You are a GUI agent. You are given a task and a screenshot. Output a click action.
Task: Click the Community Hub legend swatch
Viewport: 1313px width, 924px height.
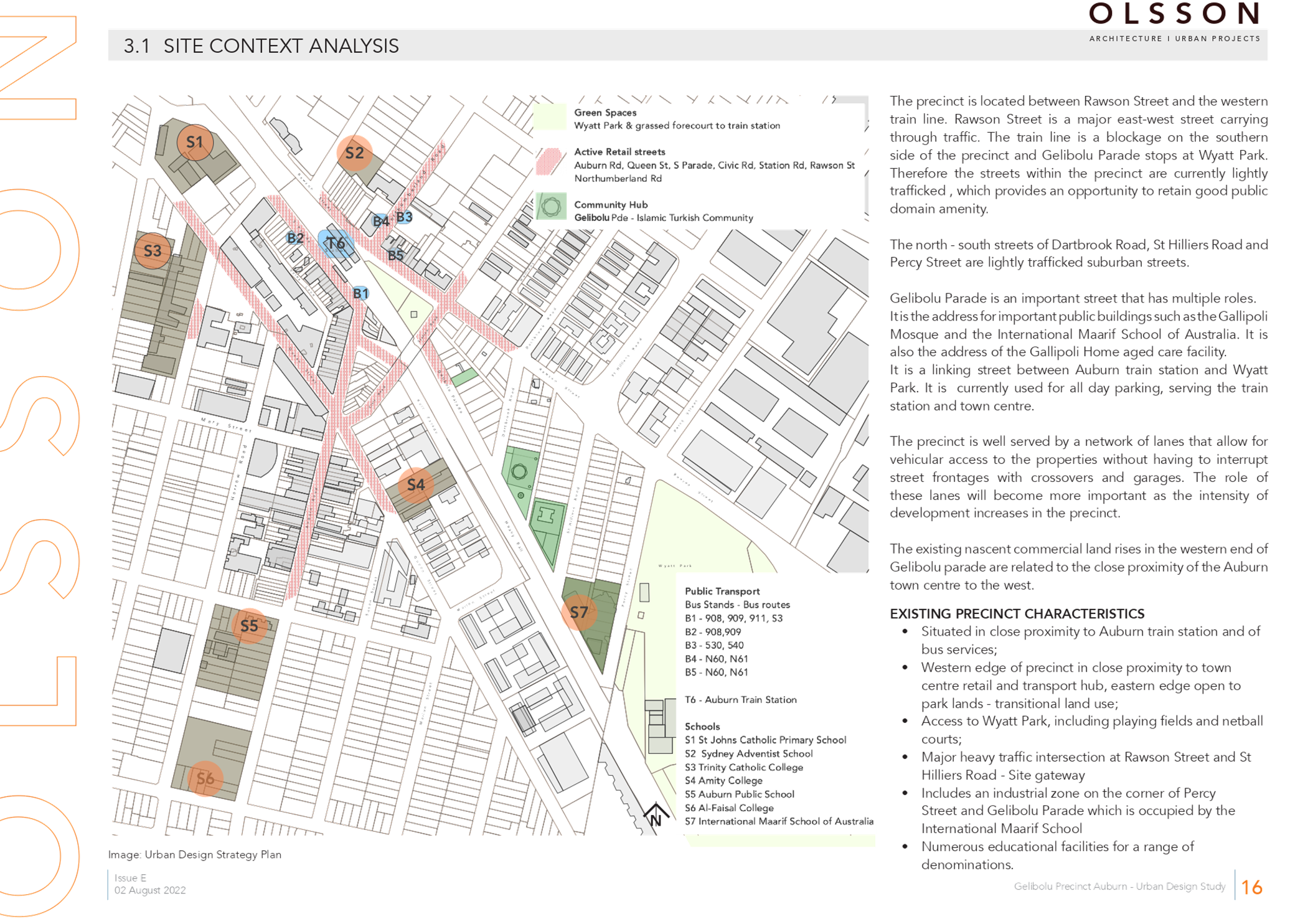coord(551,207)
